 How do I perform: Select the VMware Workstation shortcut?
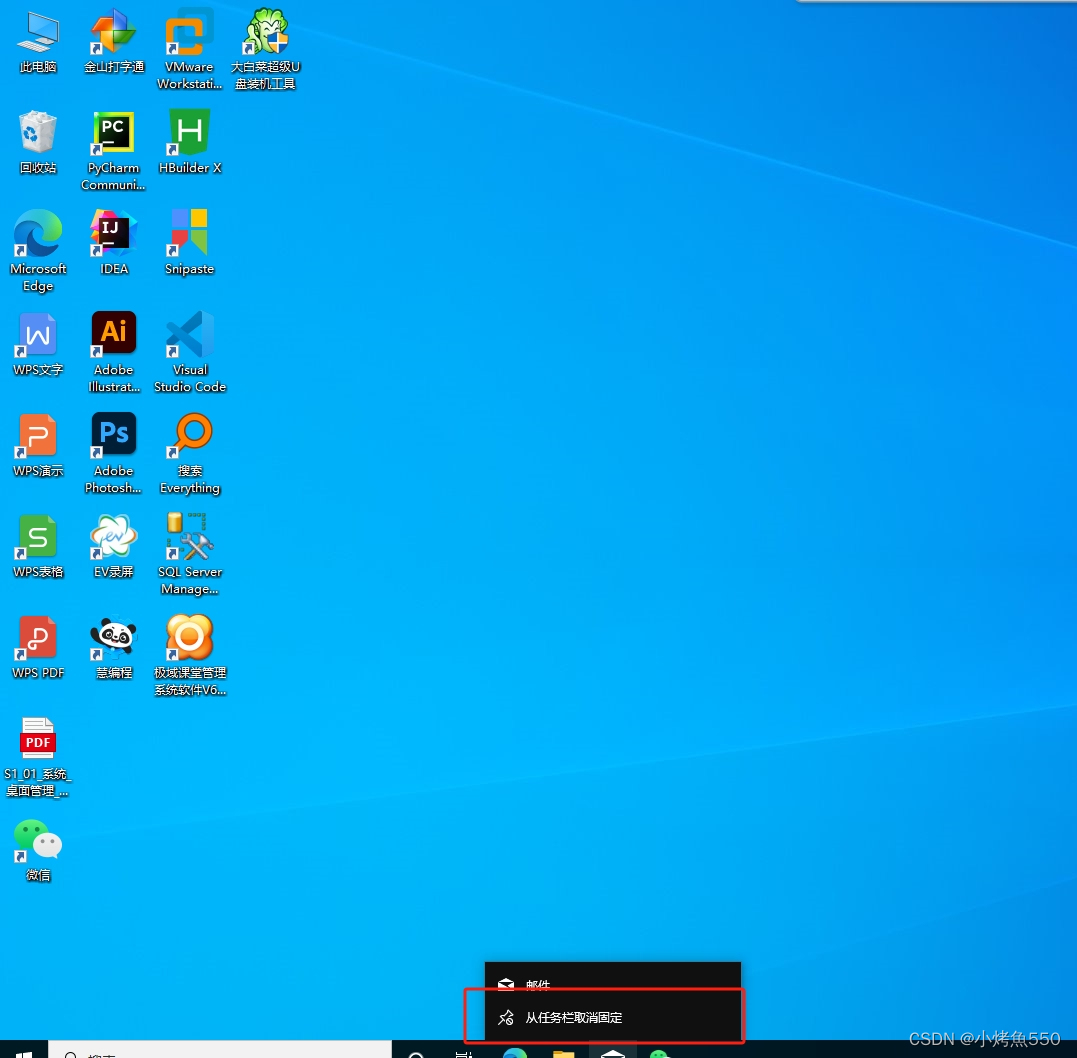(x=190, y=48)
